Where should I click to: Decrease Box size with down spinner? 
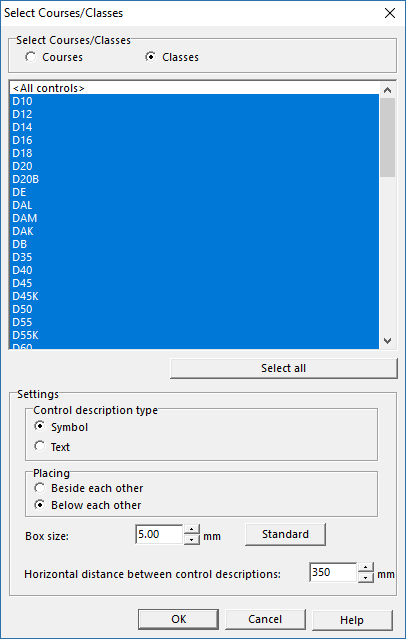point(192,540)
